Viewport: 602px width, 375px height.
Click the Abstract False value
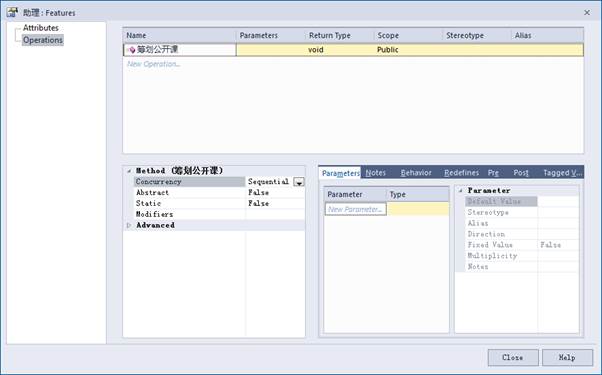tap(258, 192)
